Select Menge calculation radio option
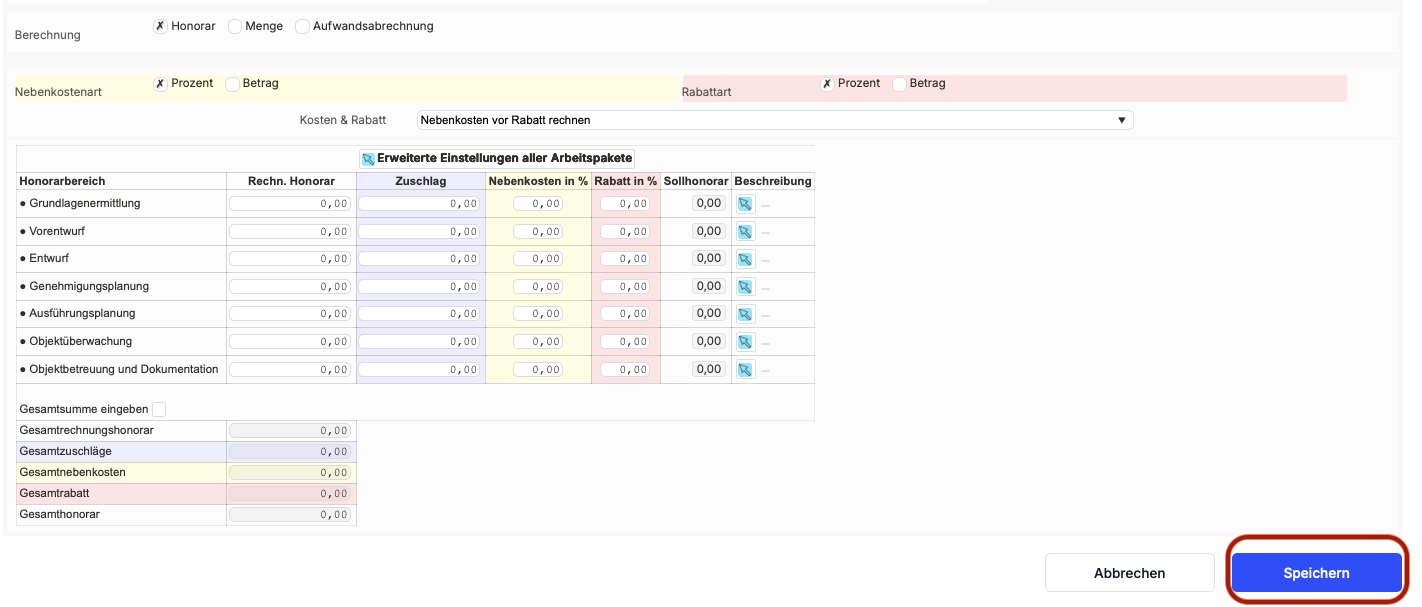Screen dimensions: 1422x607 tap(235, 27)
